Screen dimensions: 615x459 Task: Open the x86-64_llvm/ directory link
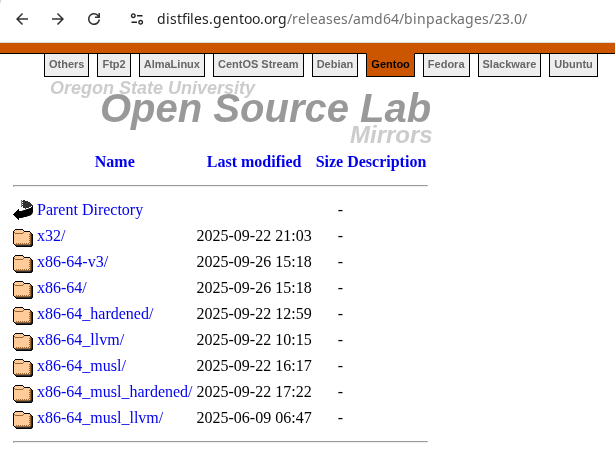[80, 340]
